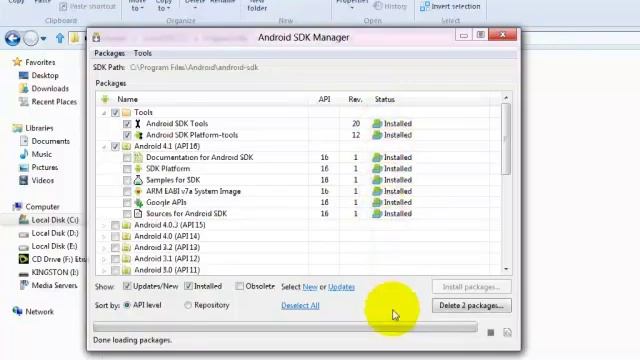Click the packages list scroll down arrow
Image resolution: width=640 pixels, height=360 pixels.
(x=506, y=269)
